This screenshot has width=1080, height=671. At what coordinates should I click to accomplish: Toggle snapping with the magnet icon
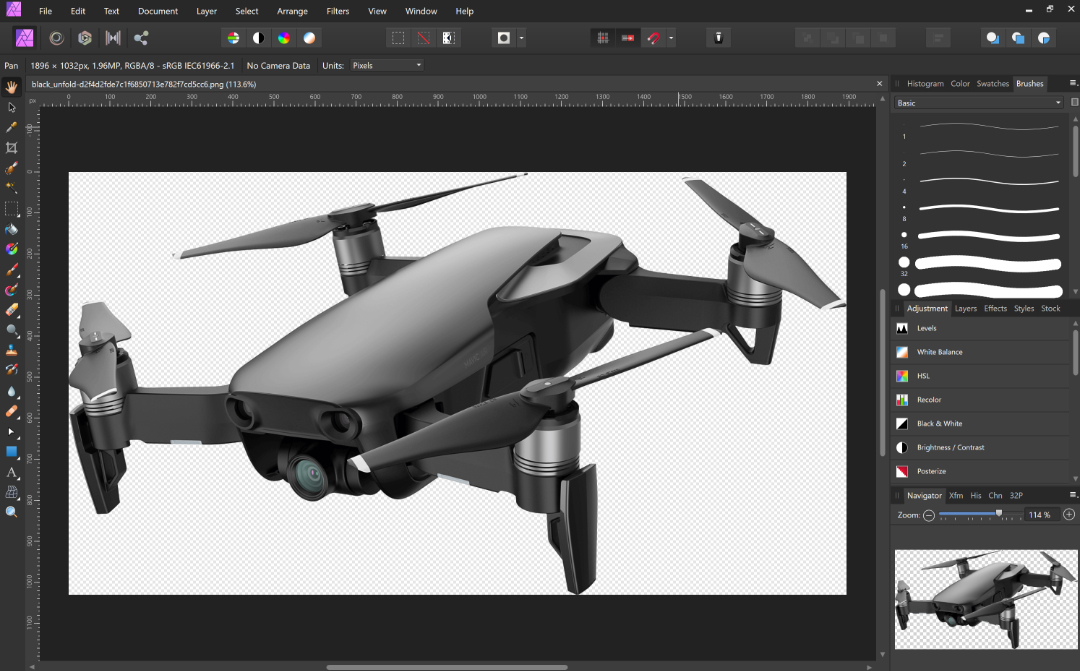click(x=654, y=38)
